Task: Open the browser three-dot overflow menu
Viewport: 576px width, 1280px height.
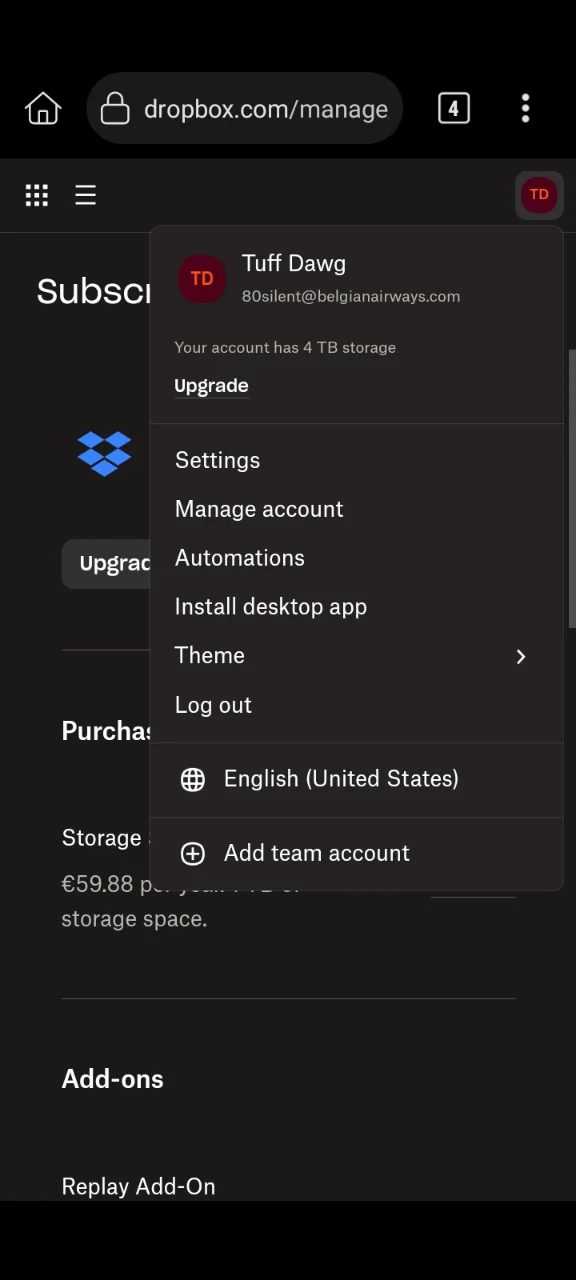Action: pos(525,108)
